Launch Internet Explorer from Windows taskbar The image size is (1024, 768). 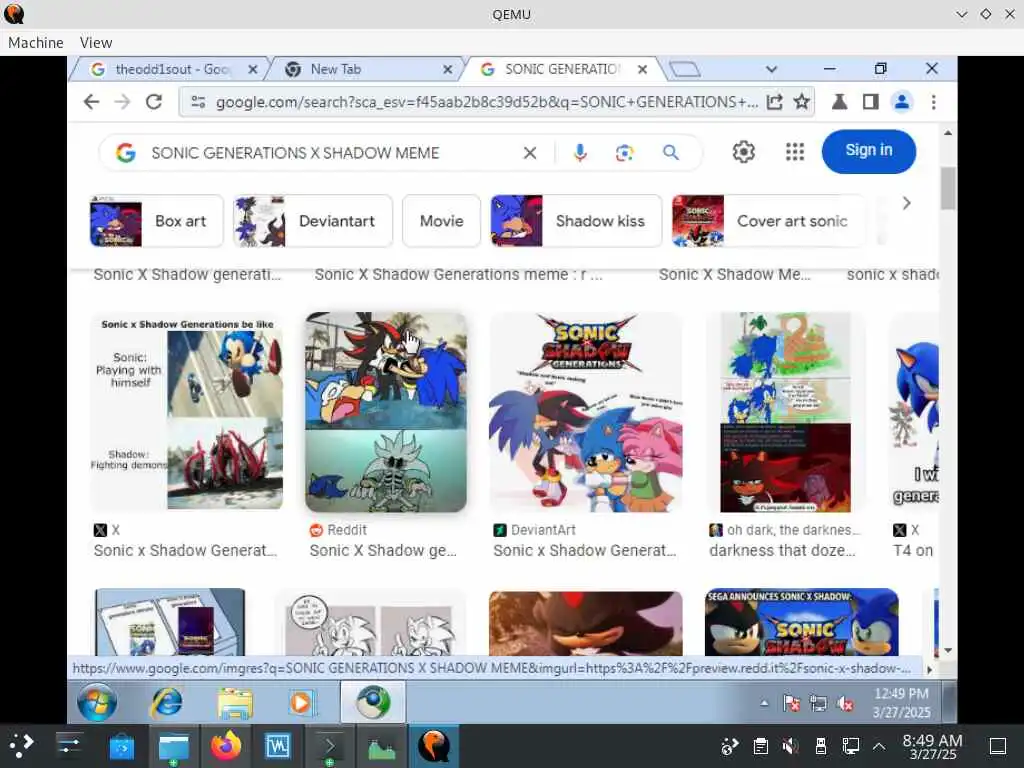point(167,703)
